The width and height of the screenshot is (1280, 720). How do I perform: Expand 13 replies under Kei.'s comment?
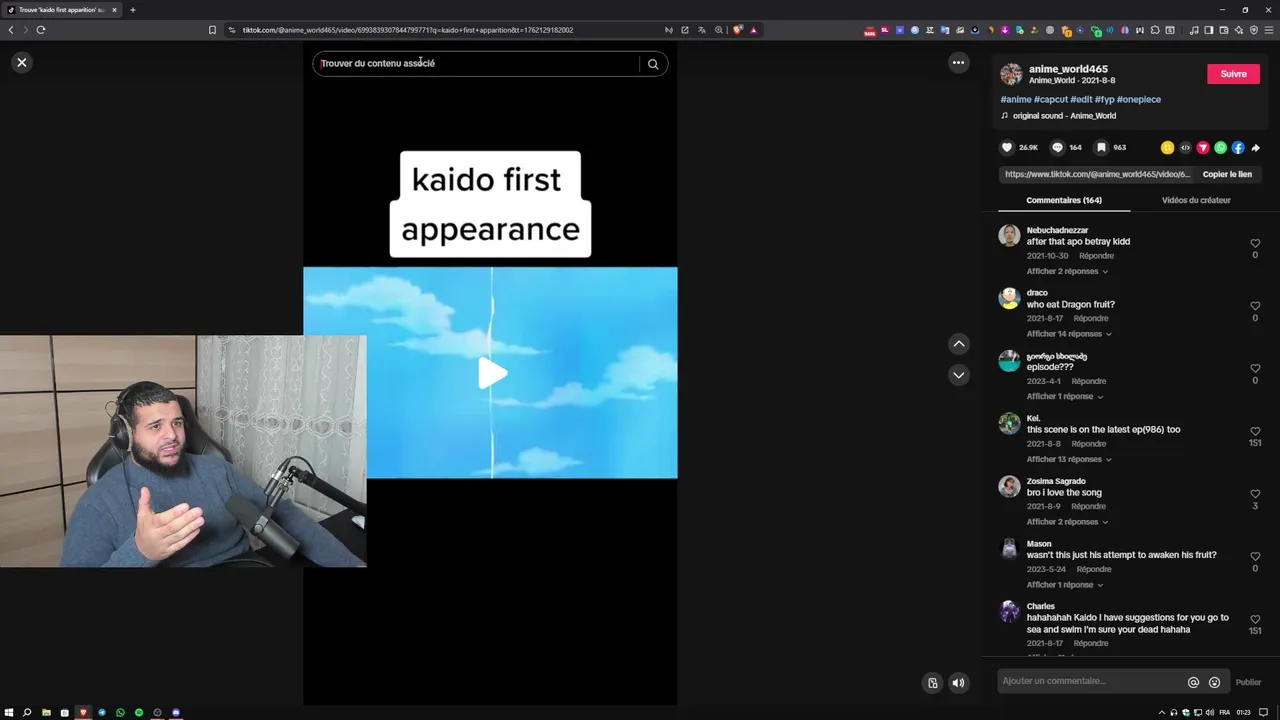[1068, 459]
